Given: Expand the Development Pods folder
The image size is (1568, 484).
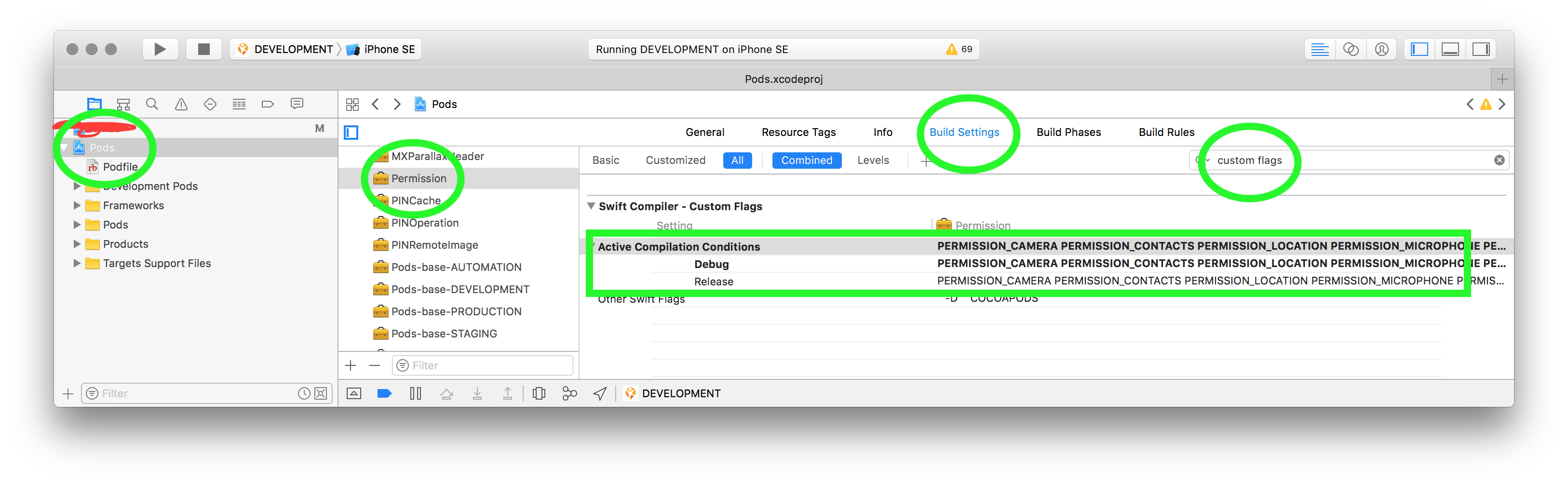Looking at the screenshot, I should [77, 186].
